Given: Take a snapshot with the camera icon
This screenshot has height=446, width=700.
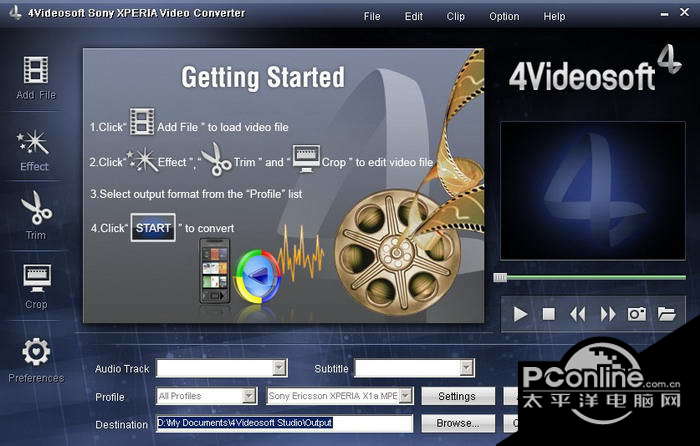Looking at the screenshot, I should coord(637,314).
